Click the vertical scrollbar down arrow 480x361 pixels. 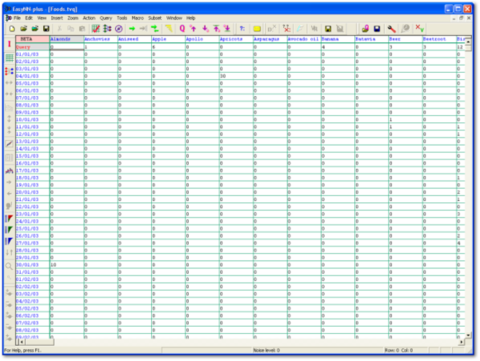click(x=468, y=335)
